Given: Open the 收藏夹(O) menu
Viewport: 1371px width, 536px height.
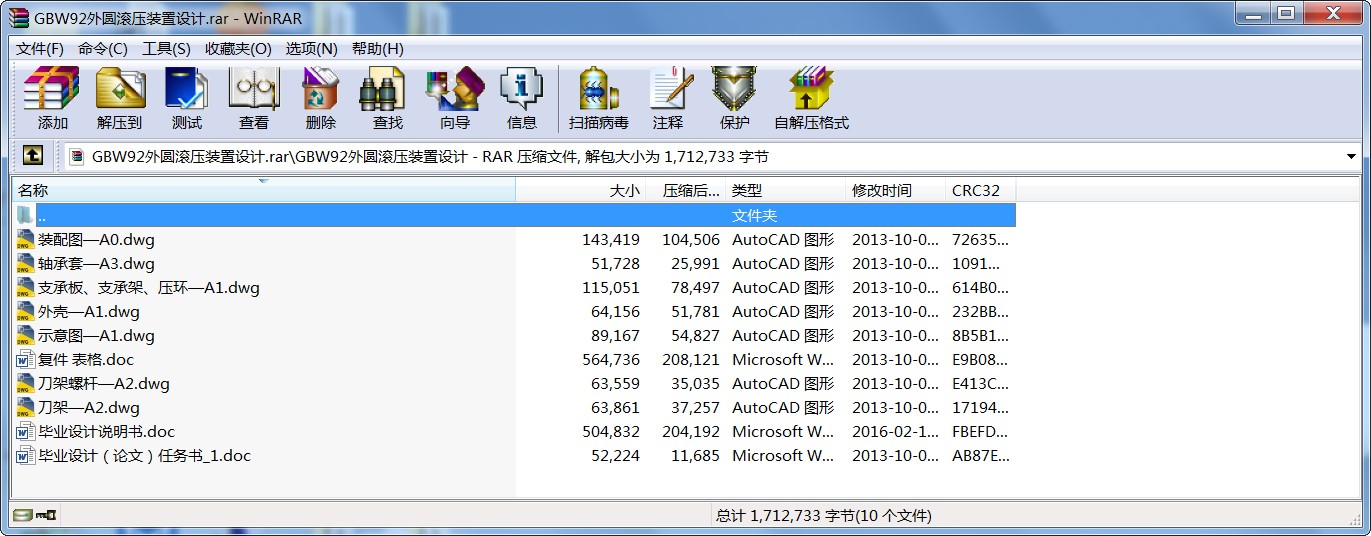Looking at the screenshot, I should coord(238,49).
